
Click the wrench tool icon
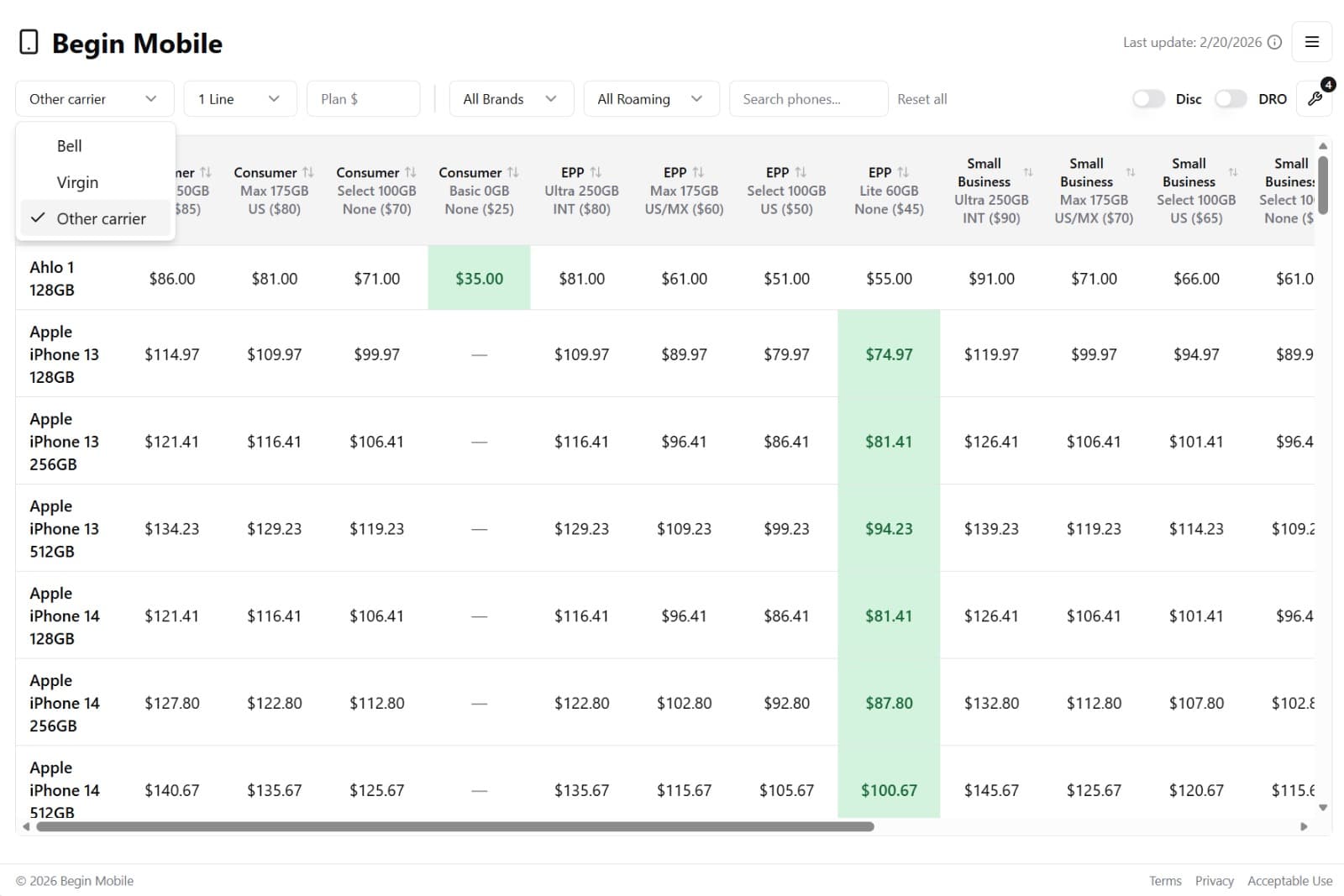(1315, 99)
